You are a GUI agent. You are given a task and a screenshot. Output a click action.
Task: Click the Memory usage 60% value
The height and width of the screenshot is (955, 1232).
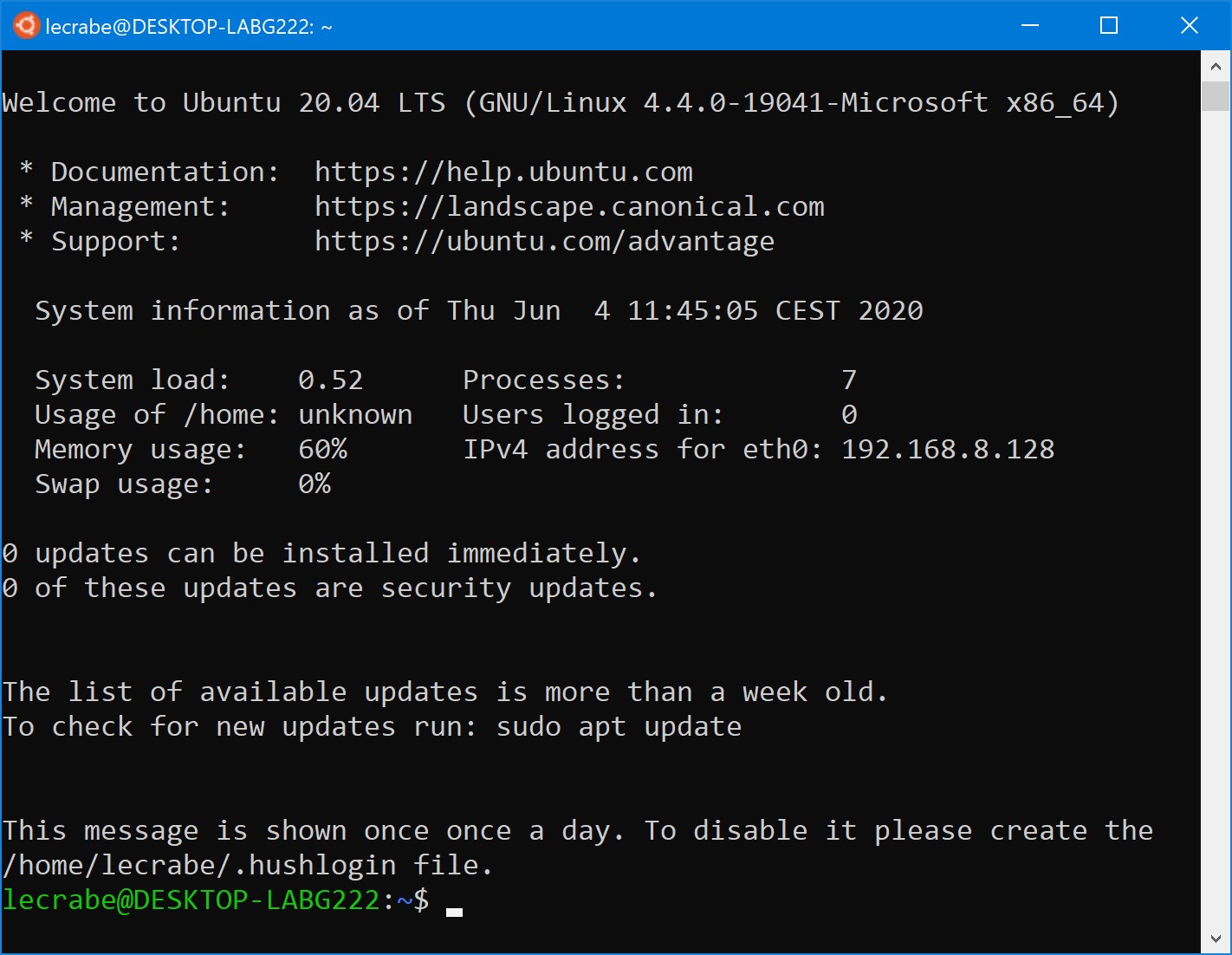pos(322,449)
